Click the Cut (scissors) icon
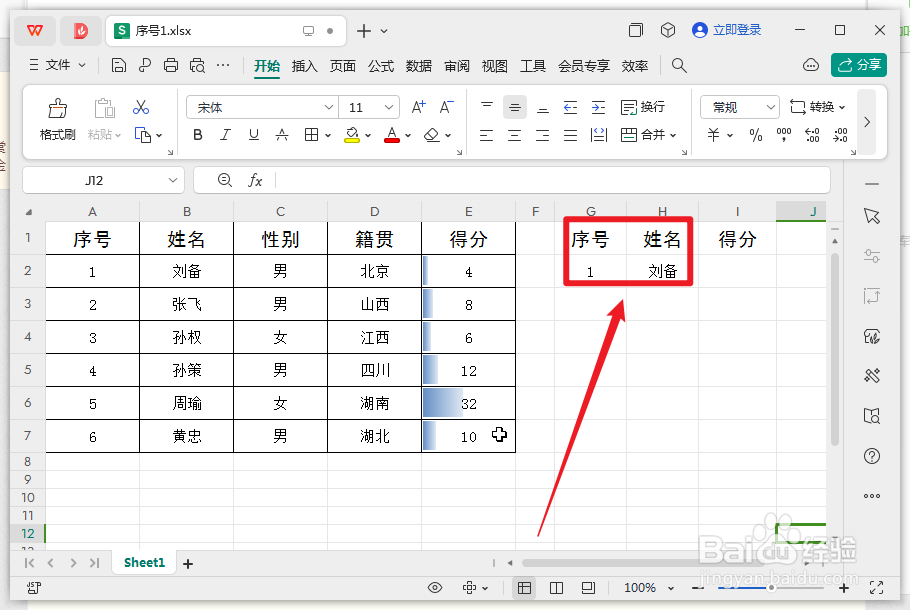Image resolution: width=910 pixels, height=610 pixels. [x=142, y=105]
